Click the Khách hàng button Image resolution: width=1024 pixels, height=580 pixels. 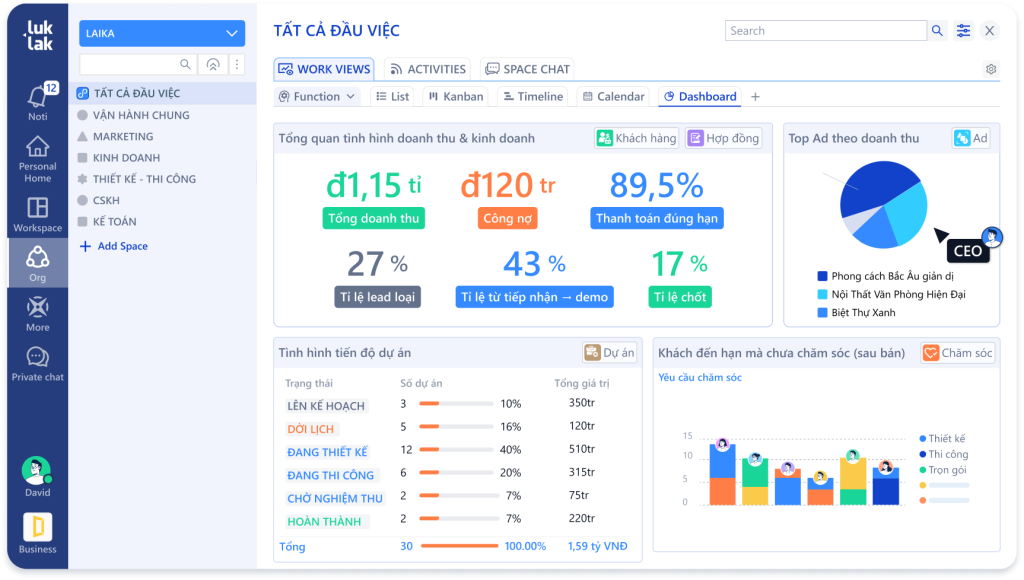pyautogui.click(x=636, y=138)
